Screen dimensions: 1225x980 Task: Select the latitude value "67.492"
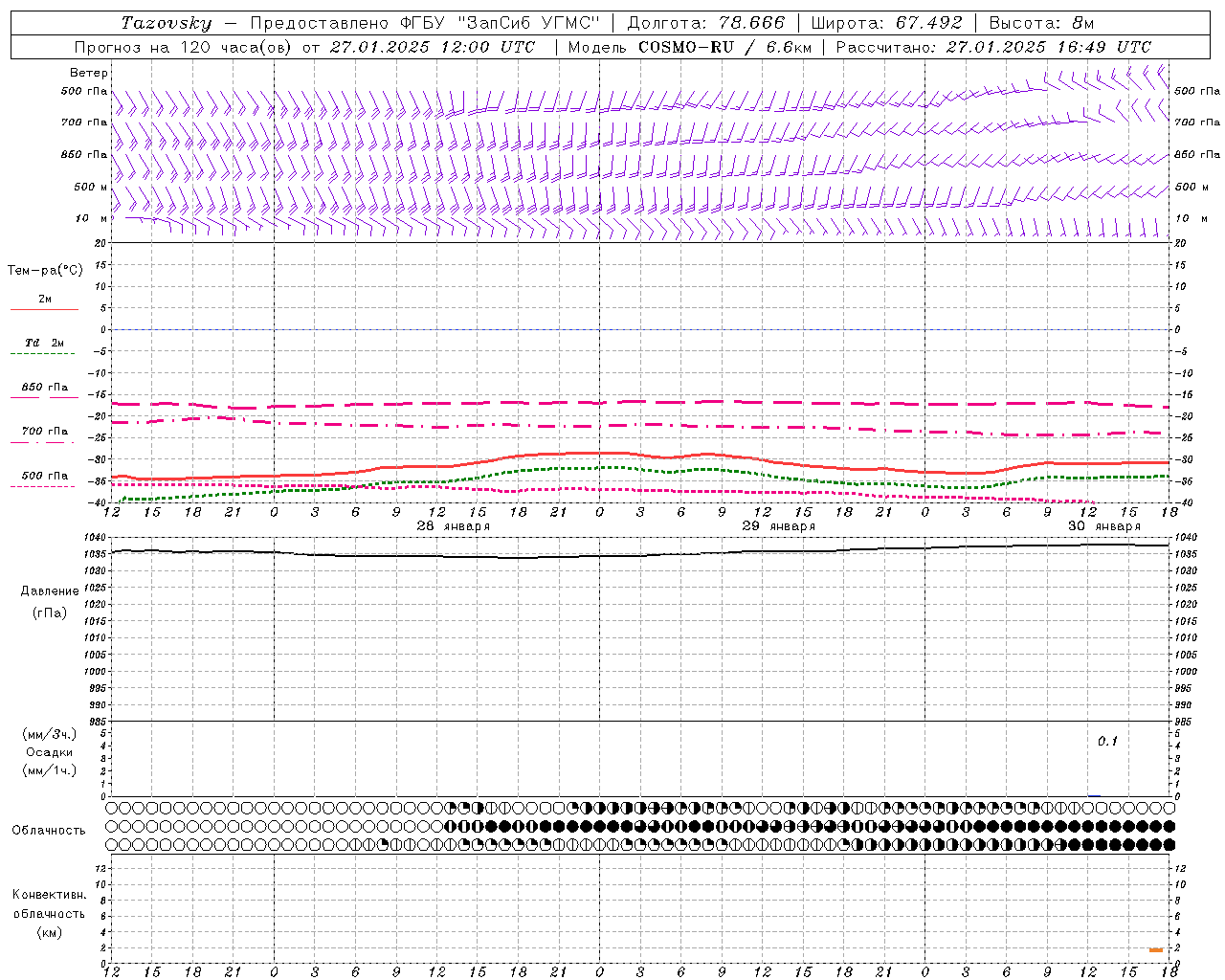(931, 23)
